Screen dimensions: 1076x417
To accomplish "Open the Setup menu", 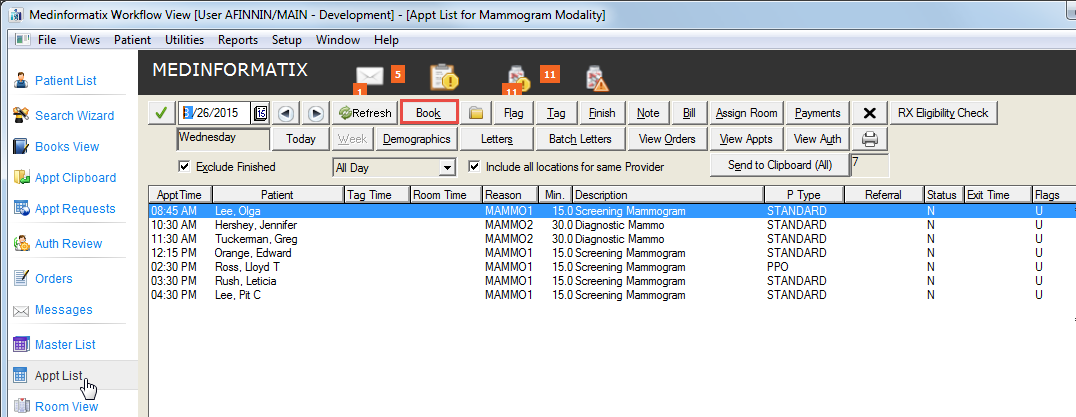I will (287, 40).
